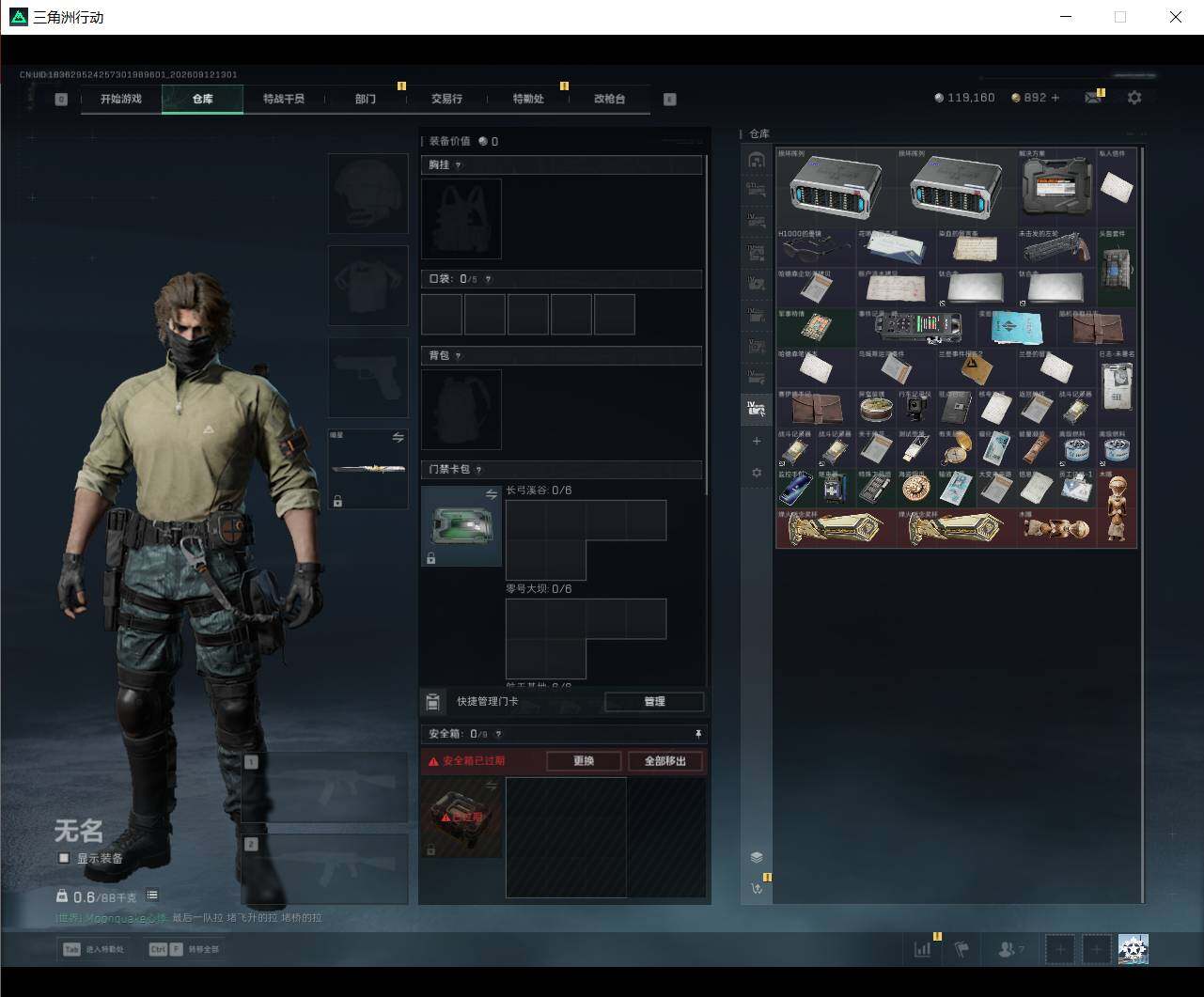Open game settings gear in the top bar
The width and height of the screenshot is (1204, 997).
coord(1134,98)
